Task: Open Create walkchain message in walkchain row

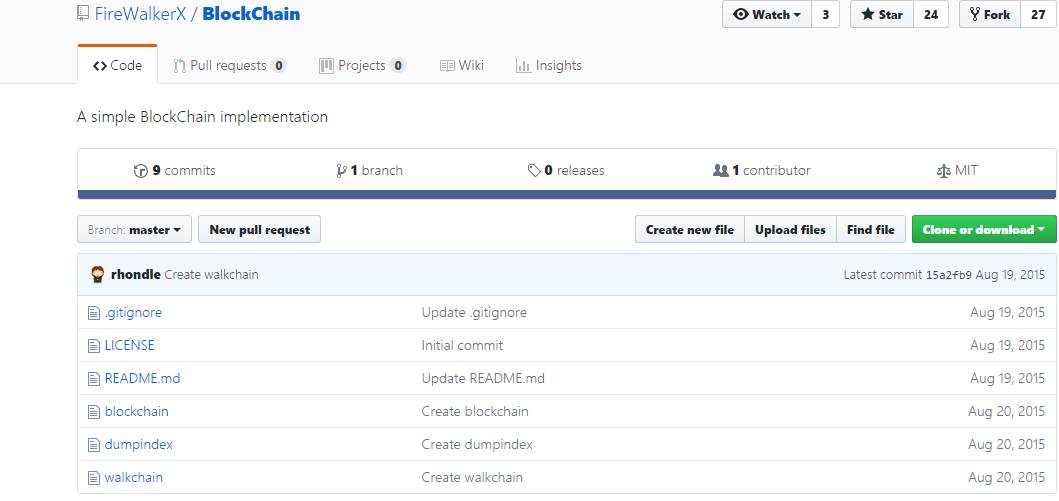Action: [472, 477]
